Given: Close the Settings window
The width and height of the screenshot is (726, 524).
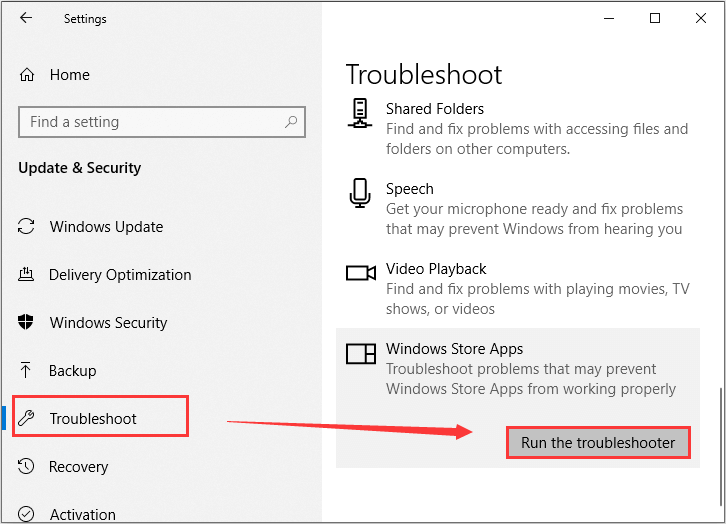Looking at the screenshot, I should click(x=701, y=18).
